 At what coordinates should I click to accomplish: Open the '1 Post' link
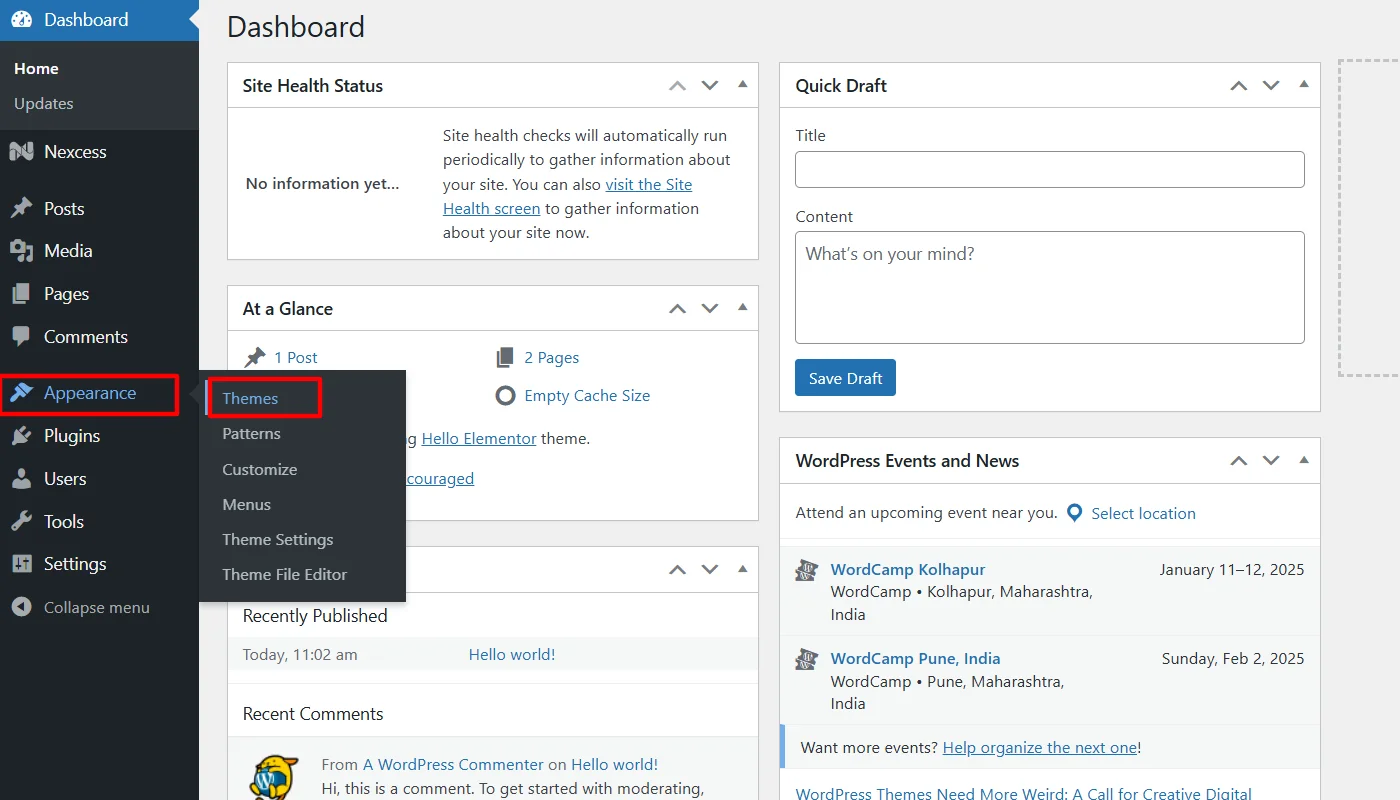click(x=296, y=357)
